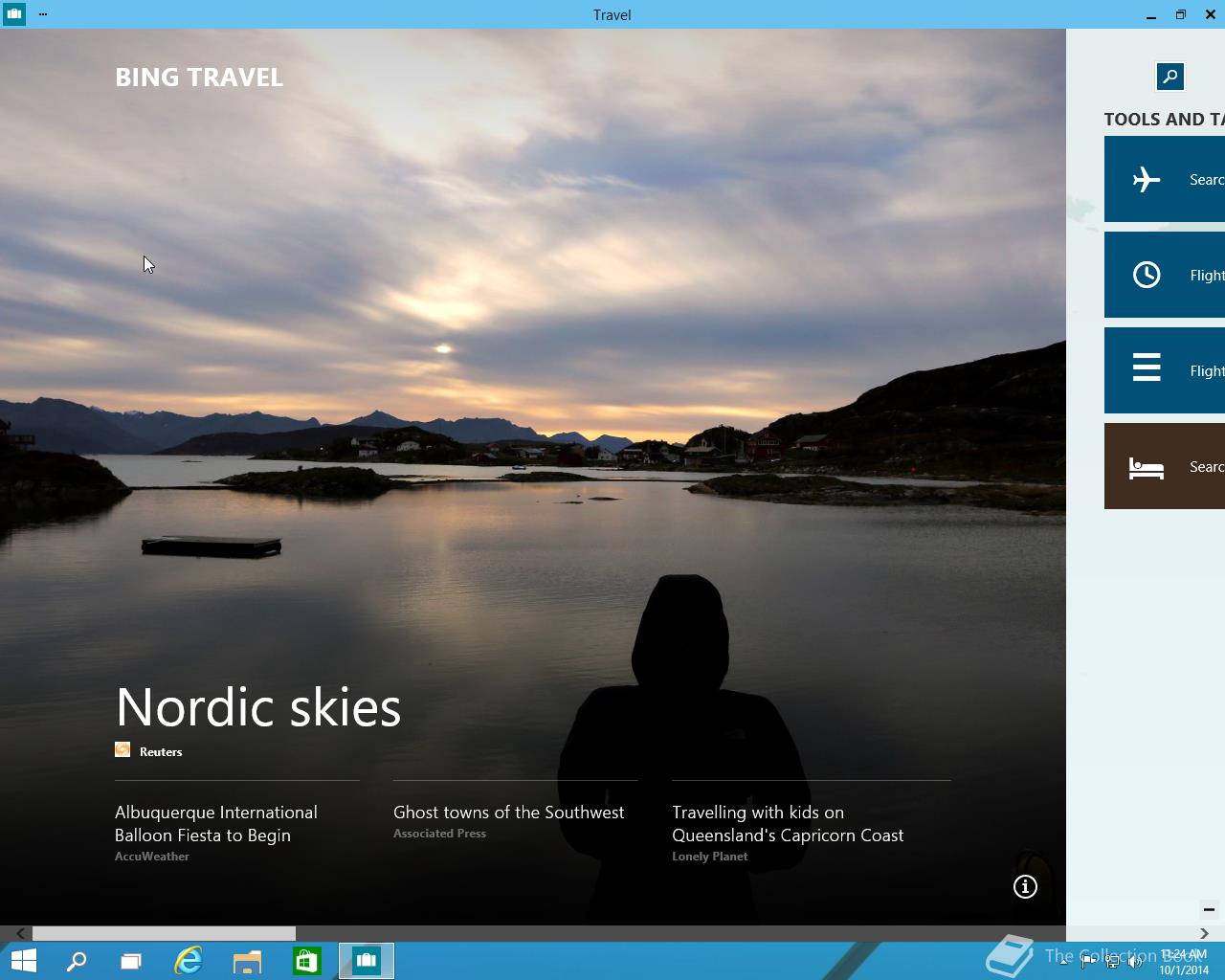Open Albuquerque International Balloon Fiesta article
The width and height of the screenshot is (1225, 980).
point(216,823)
